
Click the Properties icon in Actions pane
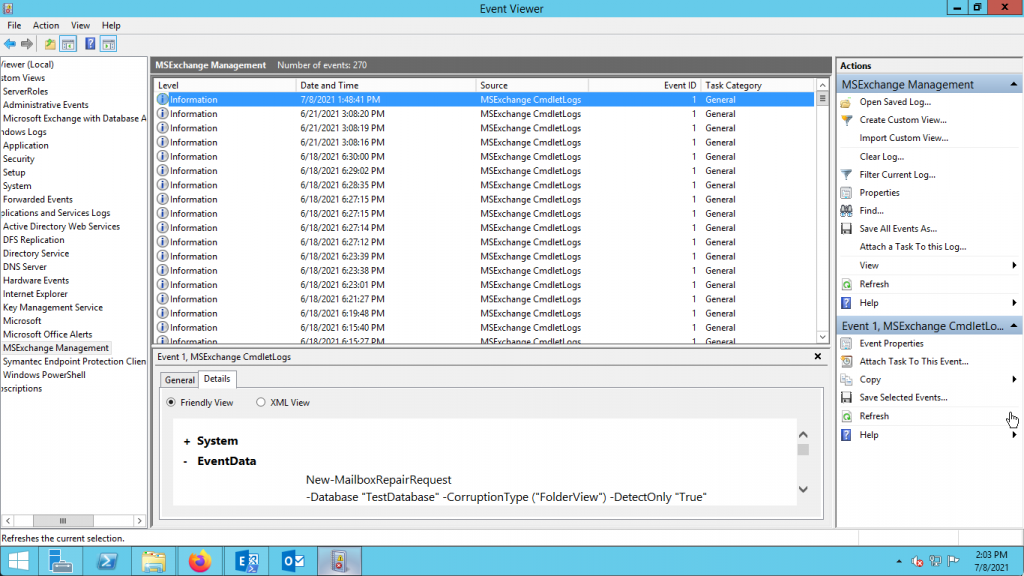pos(846,193)
